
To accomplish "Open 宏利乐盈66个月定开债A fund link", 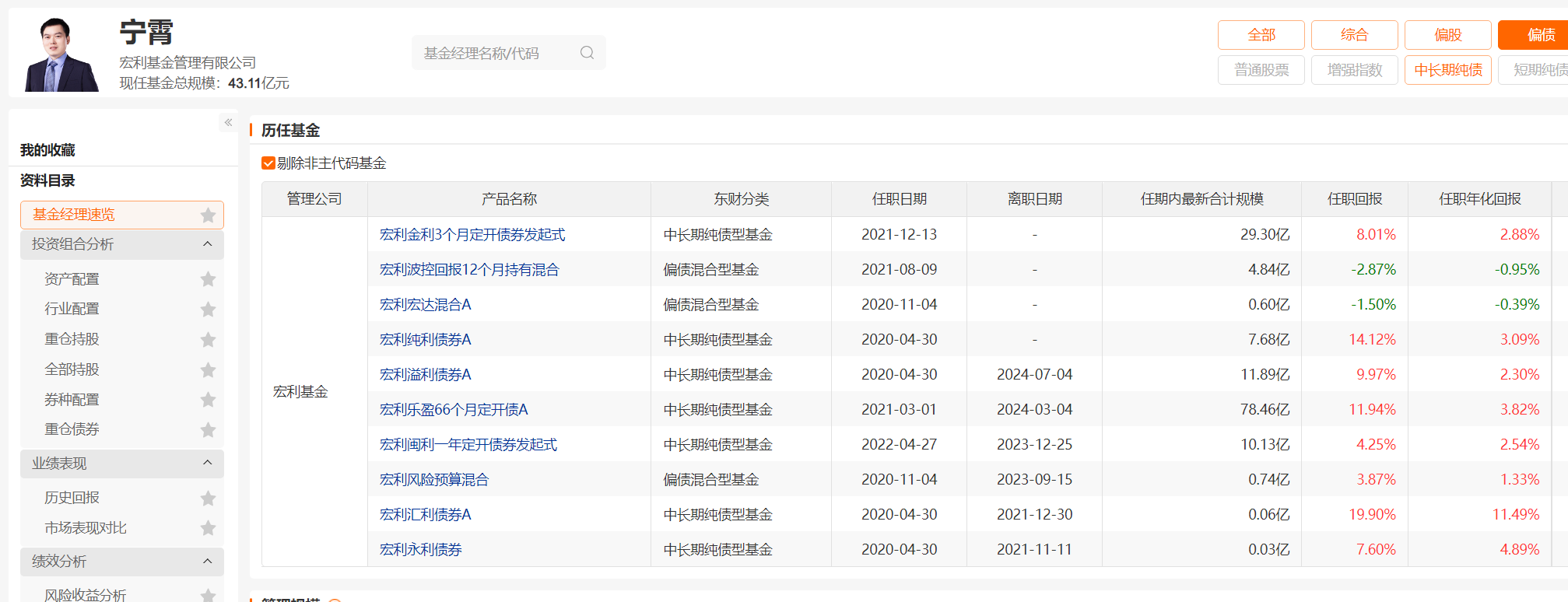I will coord(453,410).
